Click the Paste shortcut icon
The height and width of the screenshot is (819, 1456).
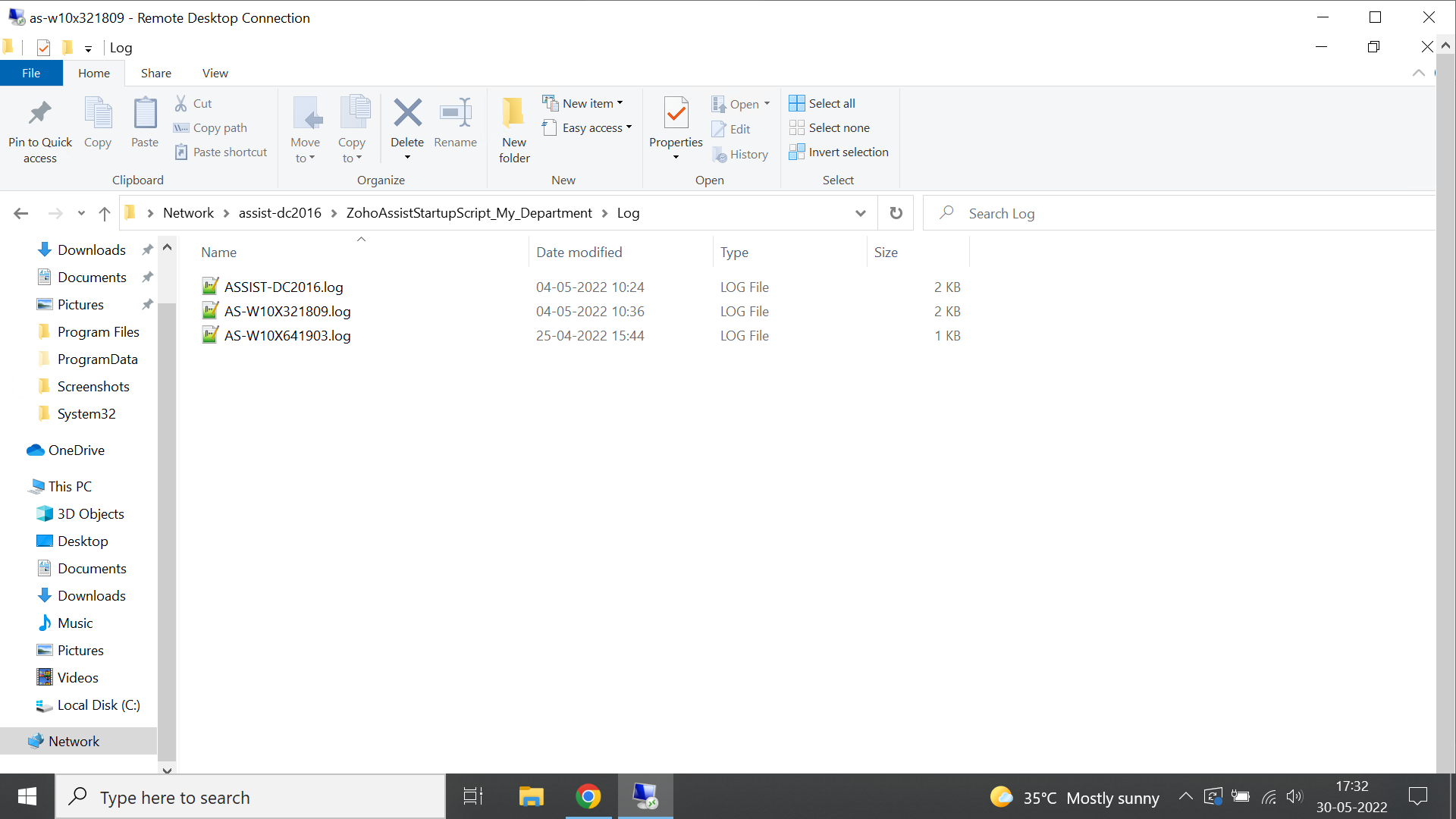pyautogui.click(x=221, y=152)
